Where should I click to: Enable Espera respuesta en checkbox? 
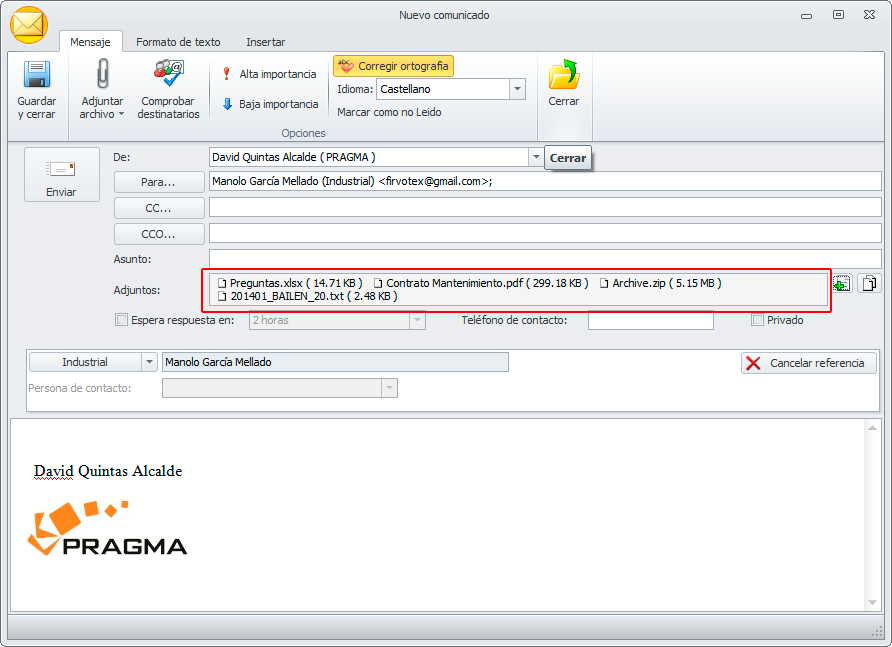coord(121,320)
